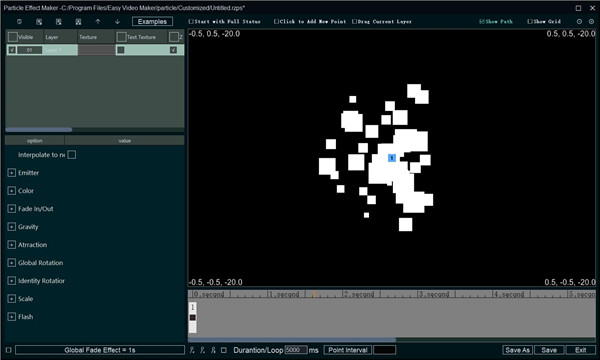Click the timeline horizontal scrollbar
The image size is (600, 360).
coord(292,339)
